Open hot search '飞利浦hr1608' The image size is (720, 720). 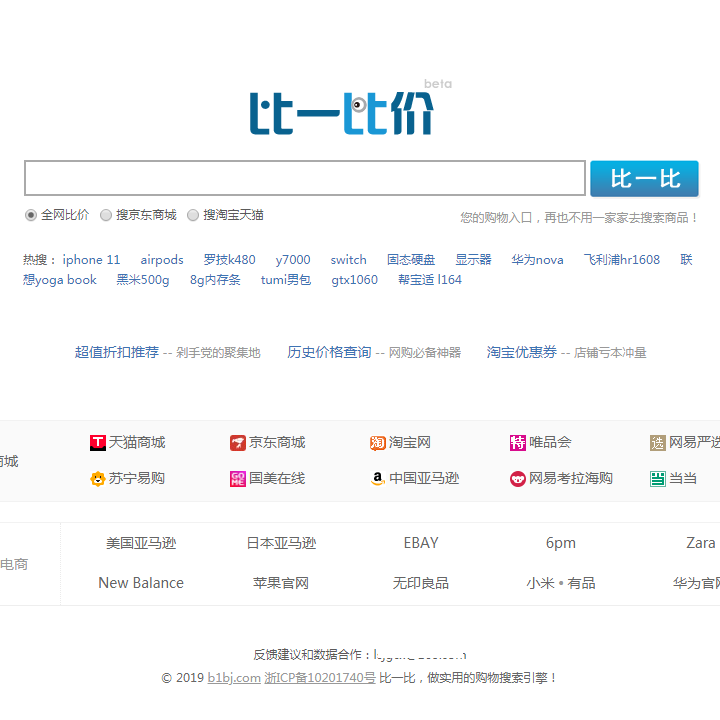(x=622, y=260)
